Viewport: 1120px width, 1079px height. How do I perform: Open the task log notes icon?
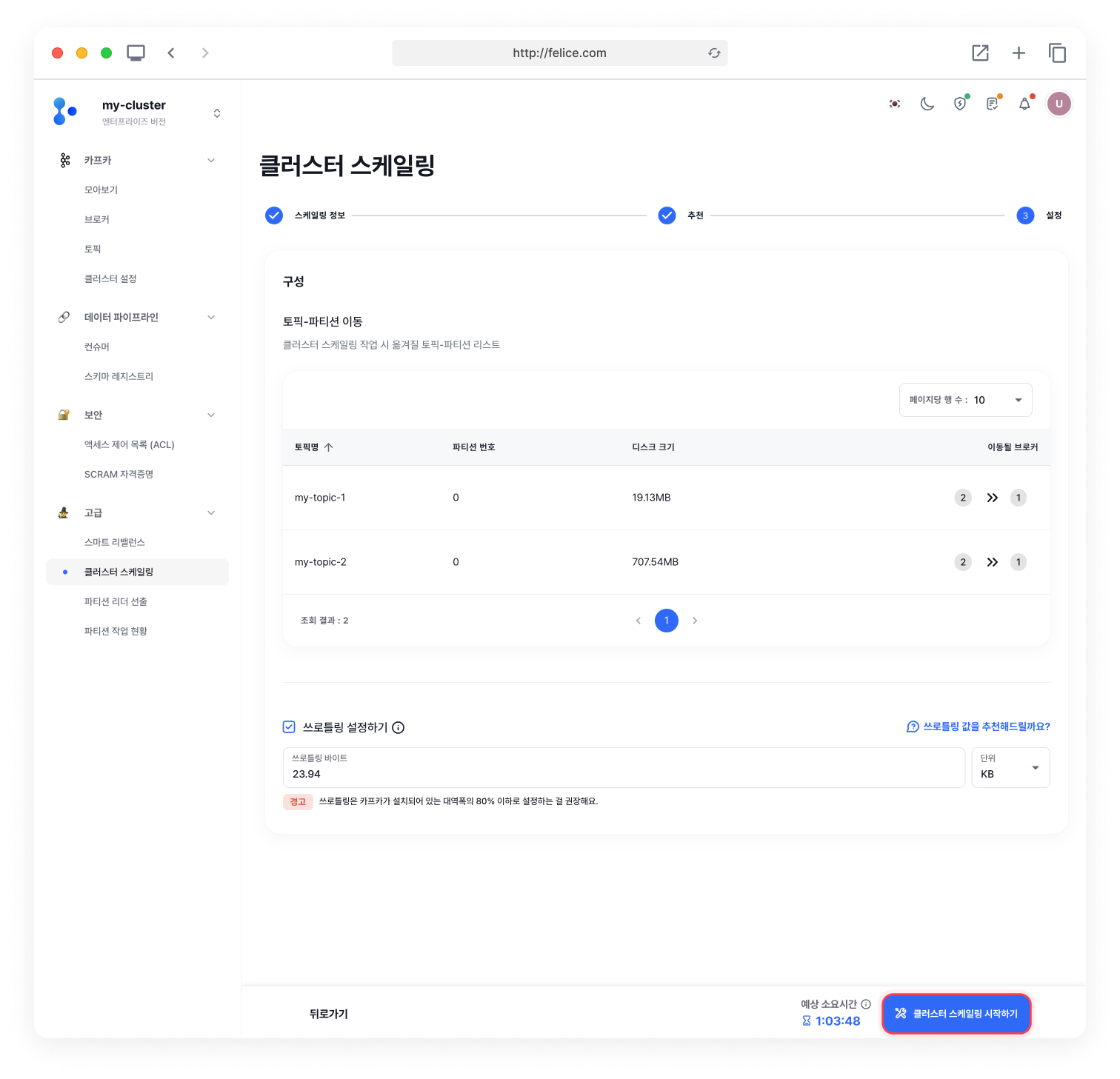993,104
